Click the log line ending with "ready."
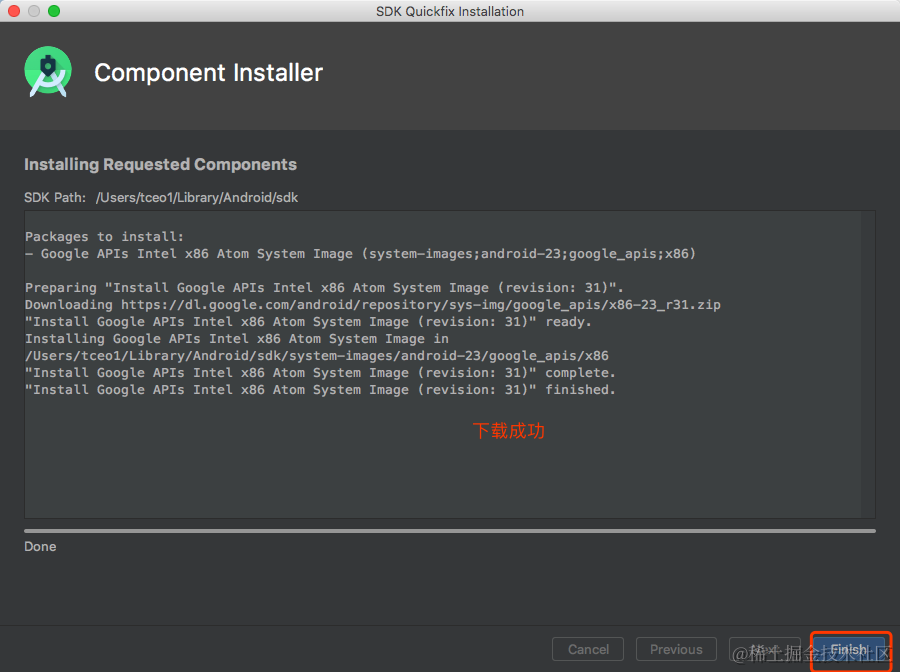This screenshot has width=900, height=672. 308,321
